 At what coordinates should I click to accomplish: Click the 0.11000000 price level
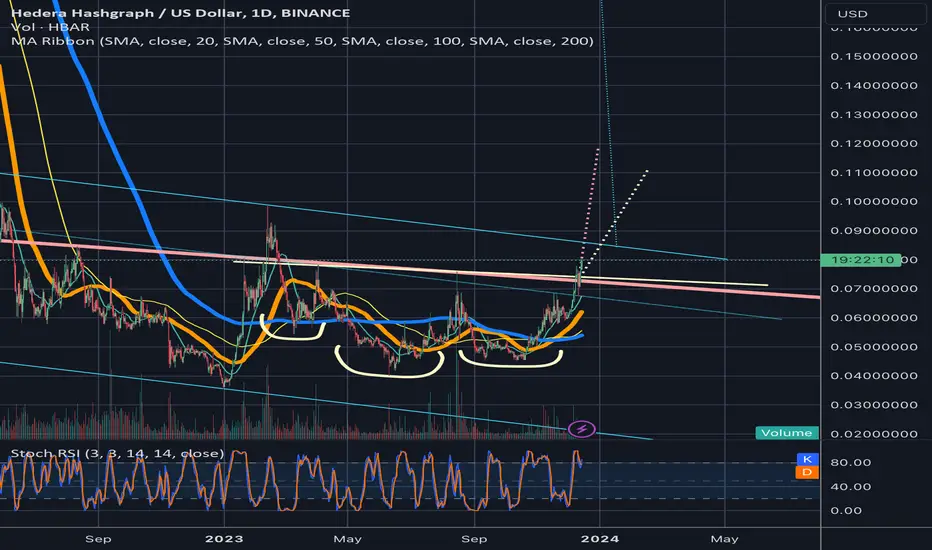pyautogui.click(x=874, y=173)
